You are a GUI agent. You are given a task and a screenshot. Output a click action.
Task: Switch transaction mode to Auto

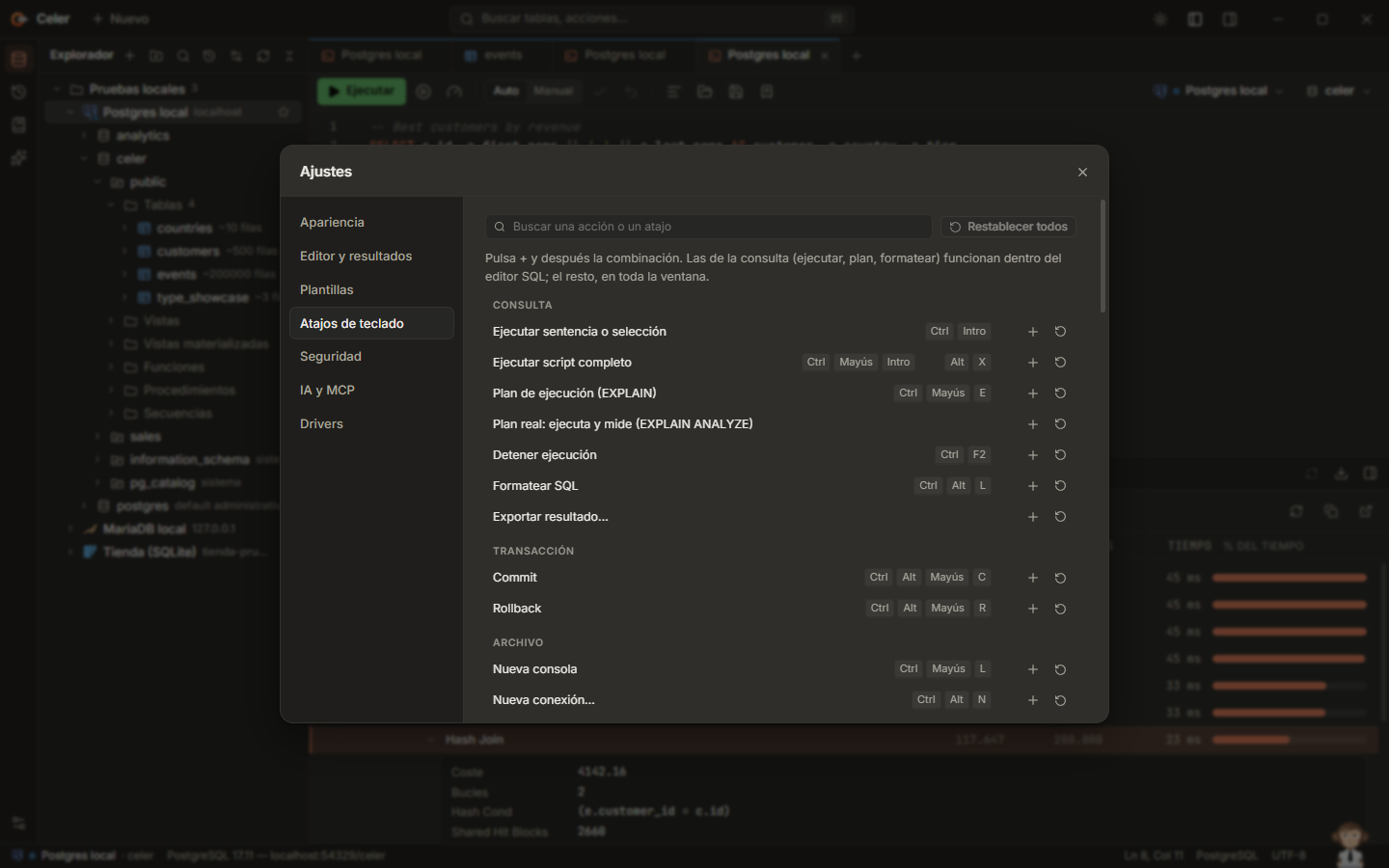click(506, 92)
